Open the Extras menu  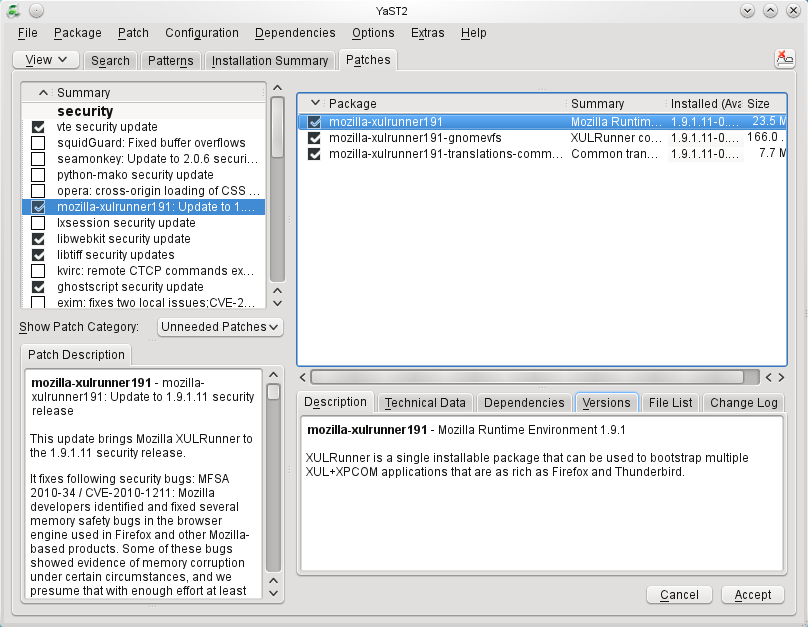click(427, 33)
